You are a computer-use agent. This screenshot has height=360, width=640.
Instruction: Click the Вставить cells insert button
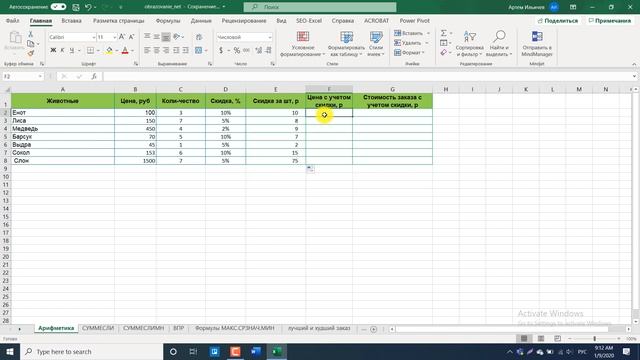tap(412, 33)
